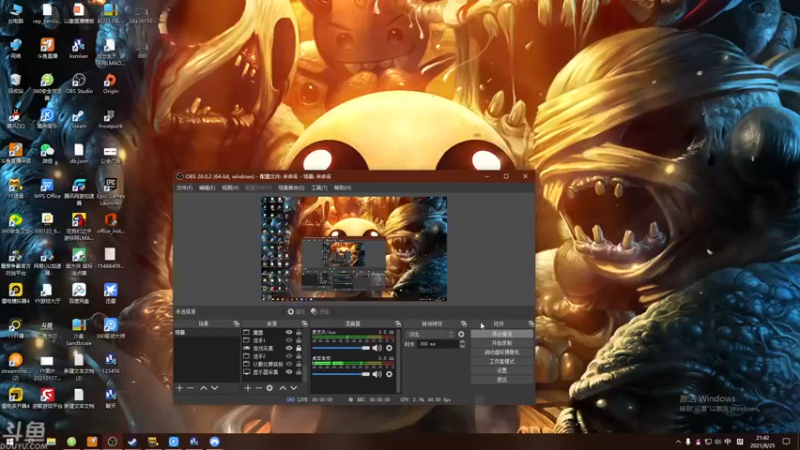Enable 工作室模式 studio mode
This screenshot has width=800, height=450.
[x=502, y=362]
